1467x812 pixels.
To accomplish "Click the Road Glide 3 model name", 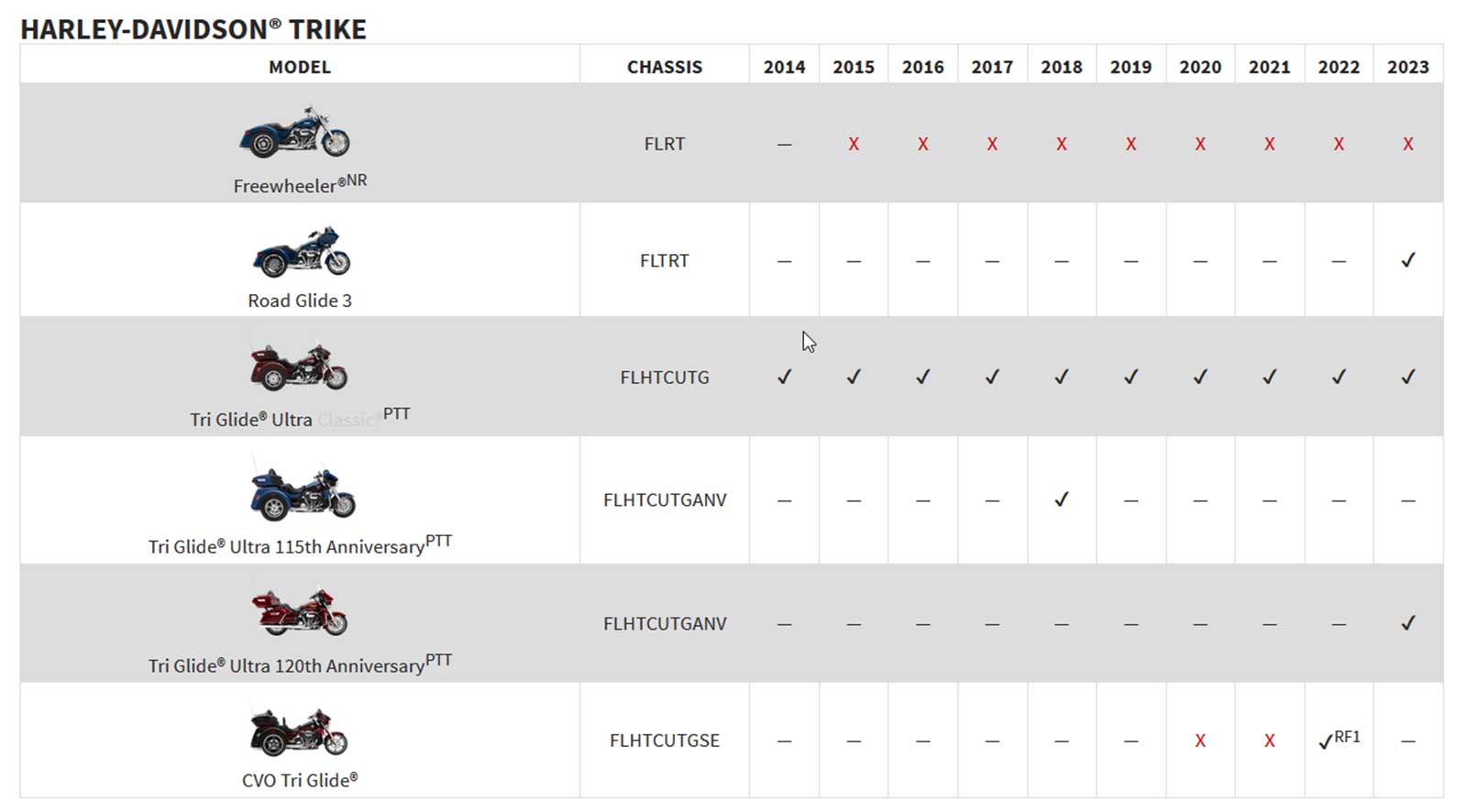I will (x=300, y=301).
